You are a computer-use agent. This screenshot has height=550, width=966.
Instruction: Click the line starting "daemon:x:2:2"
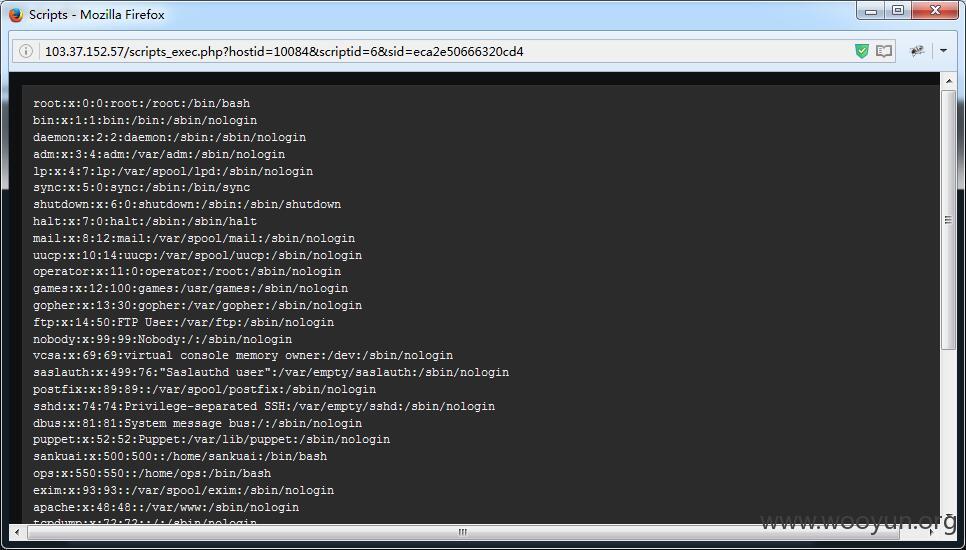pyautogui.click(x=169, y=137)
